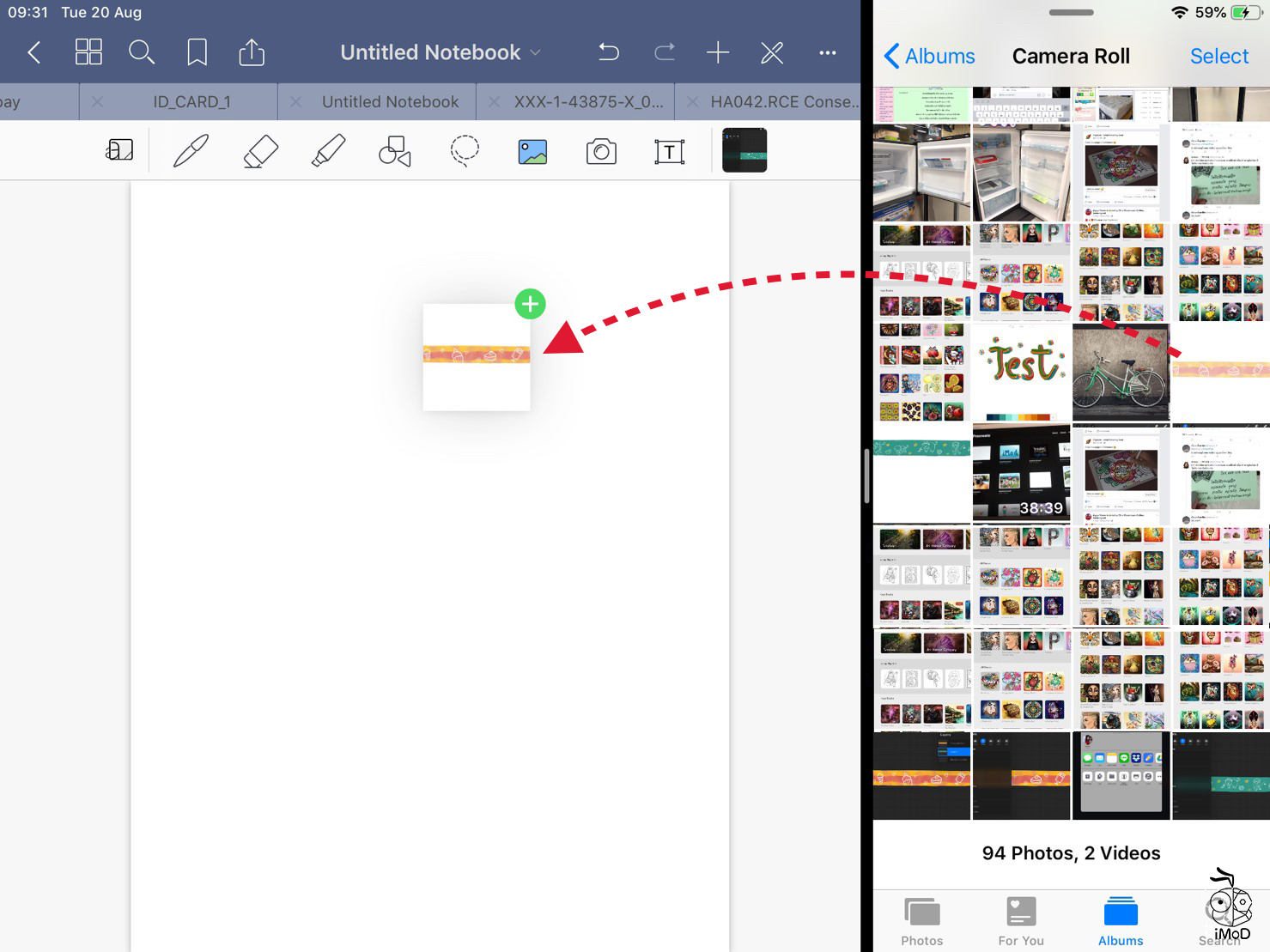Select the Pen tool
The height and width of the screenshot is (952, 1270).
coord(190,150)
